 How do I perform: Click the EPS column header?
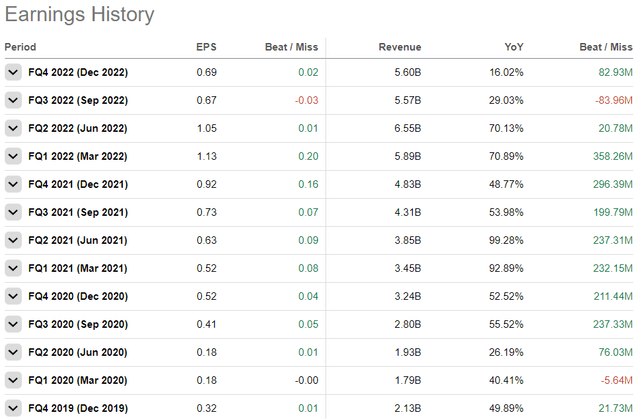click(207, 47)
